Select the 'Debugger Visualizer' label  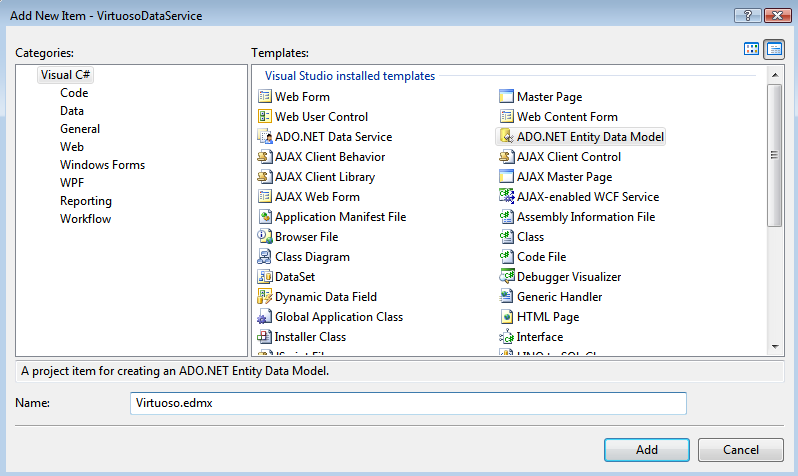[568, 276]
